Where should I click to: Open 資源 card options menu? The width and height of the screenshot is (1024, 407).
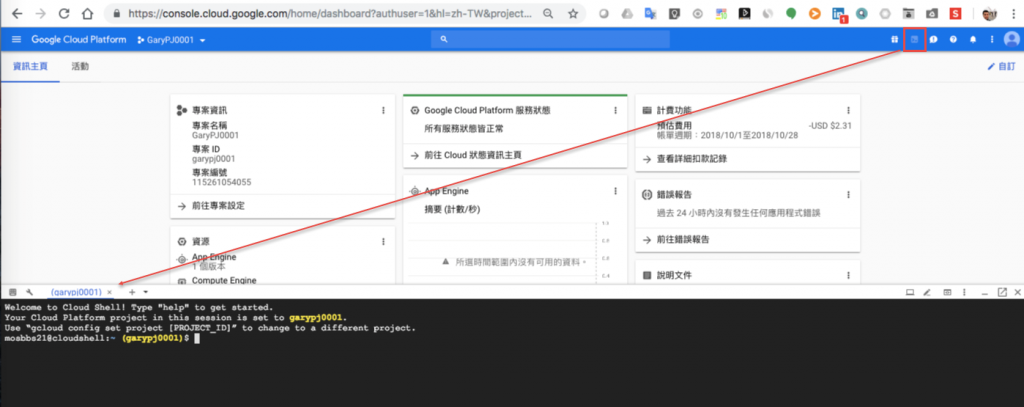(x=383, y=241)
